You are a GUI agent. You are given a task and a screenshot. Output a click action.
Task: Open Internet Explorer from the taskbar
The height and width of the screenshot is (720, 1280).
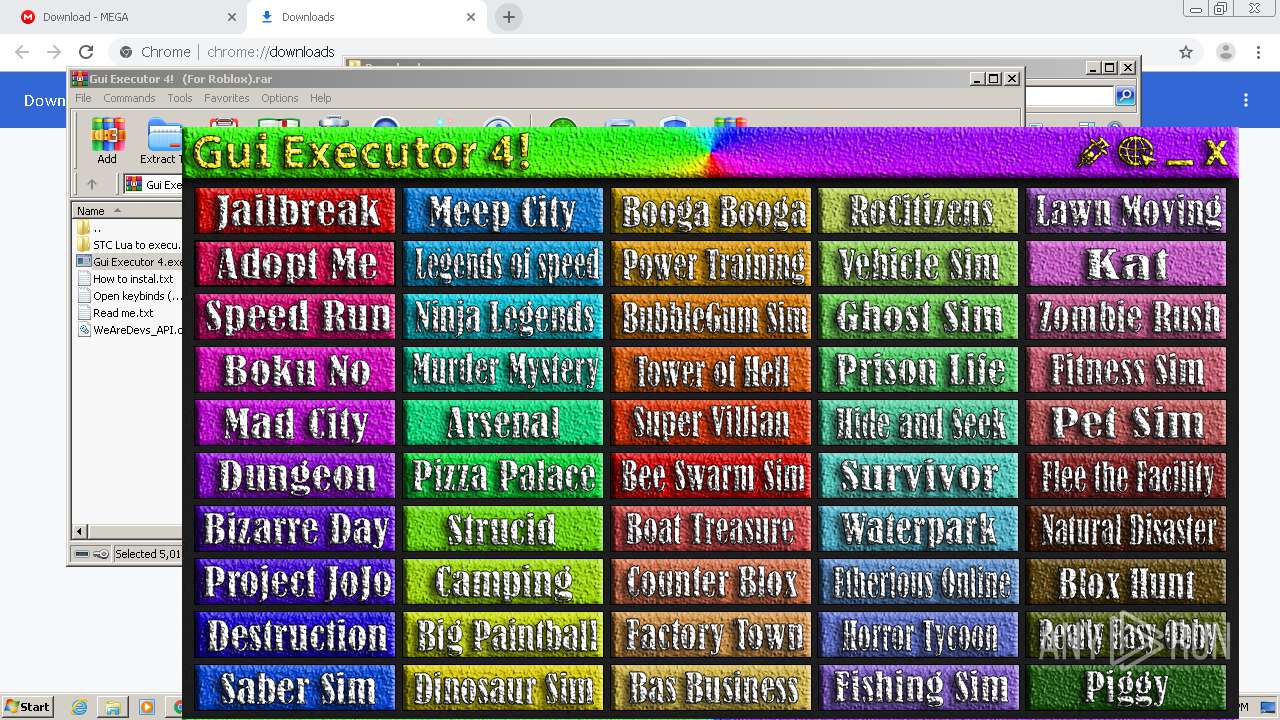[x=79, y=707]
